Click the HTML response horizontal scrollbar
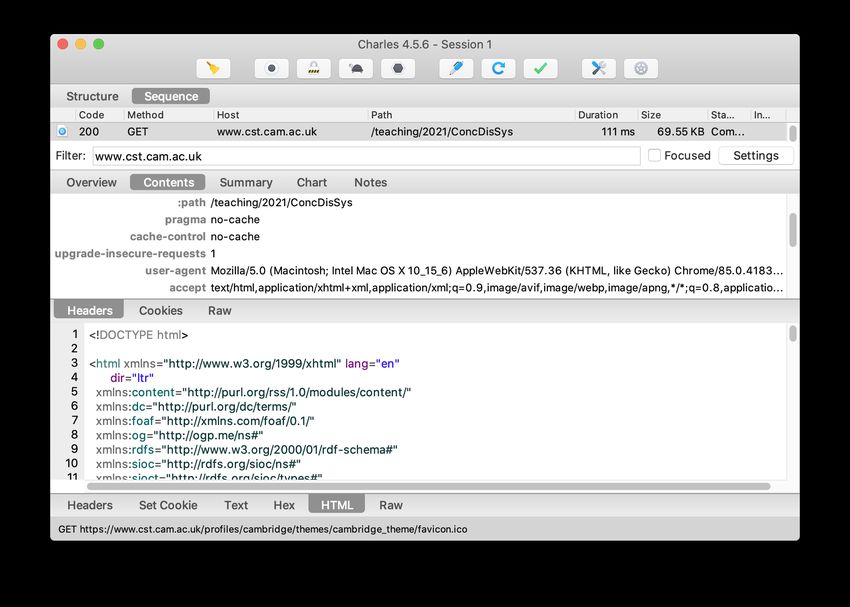This screenshot has width=850, height=607. click(428, 486)
